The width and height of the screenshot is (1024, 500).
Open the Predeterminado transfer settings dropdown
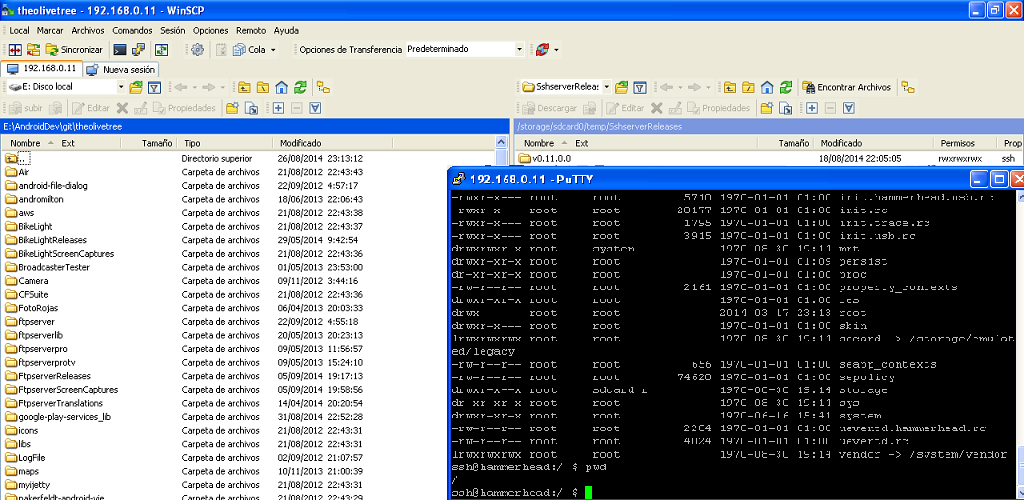coord(519,49)
